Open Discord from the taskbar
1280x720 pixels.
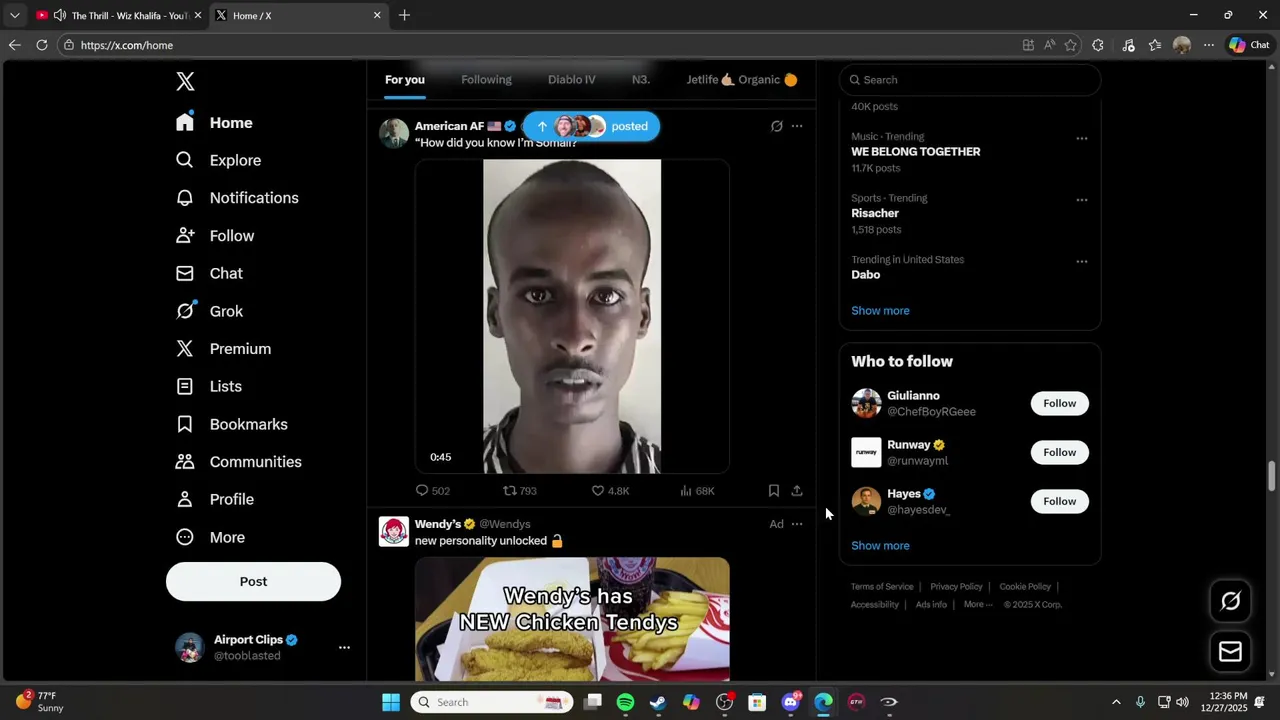[x=791, y=702]
